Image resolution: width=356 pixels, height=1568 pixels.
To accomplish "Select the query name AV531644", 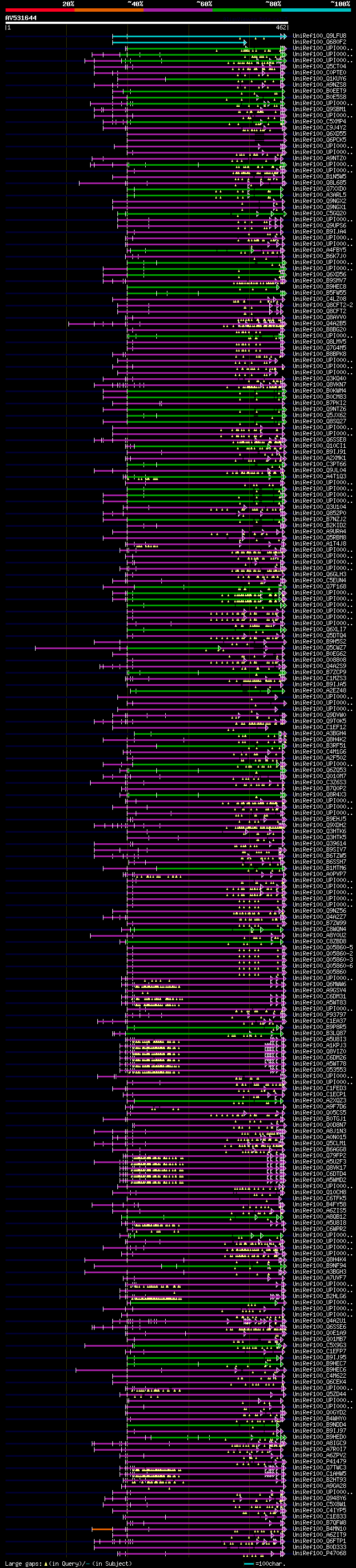I will tap(21, 18).
